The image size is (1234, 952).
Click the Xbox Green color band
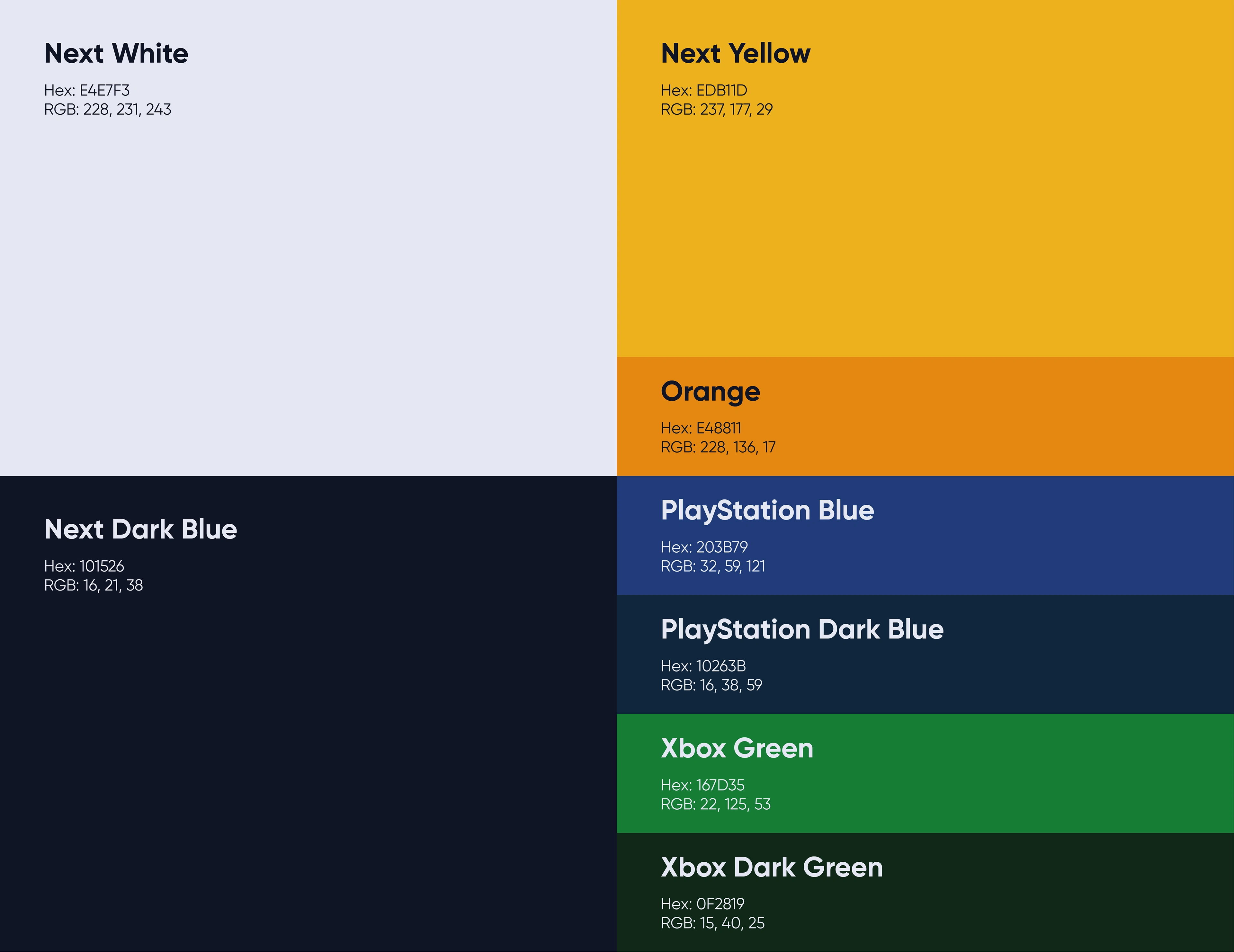pyautogui.click(x=925, y=773)
